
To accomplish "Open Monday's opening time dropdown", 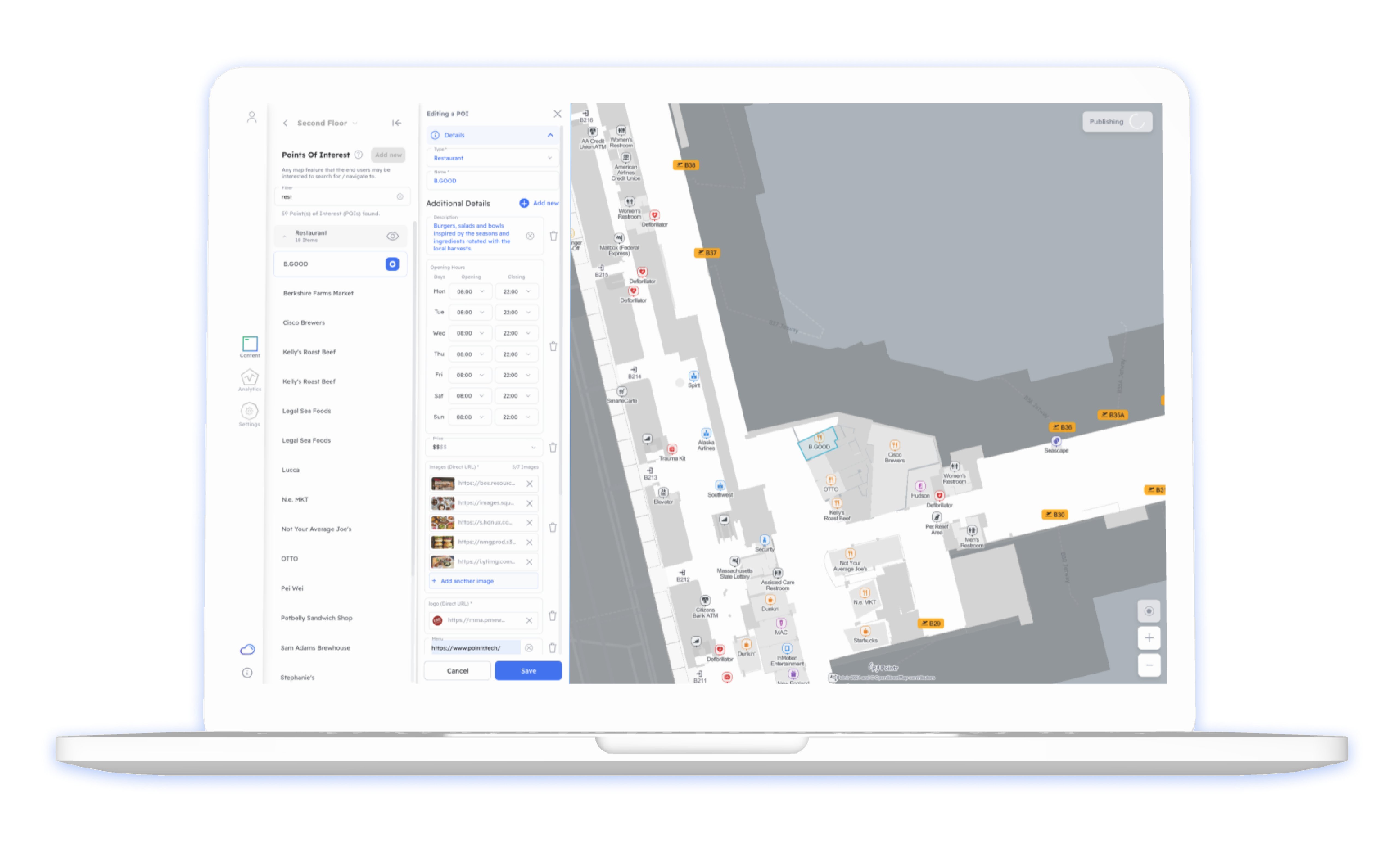I will coord(470,291).
